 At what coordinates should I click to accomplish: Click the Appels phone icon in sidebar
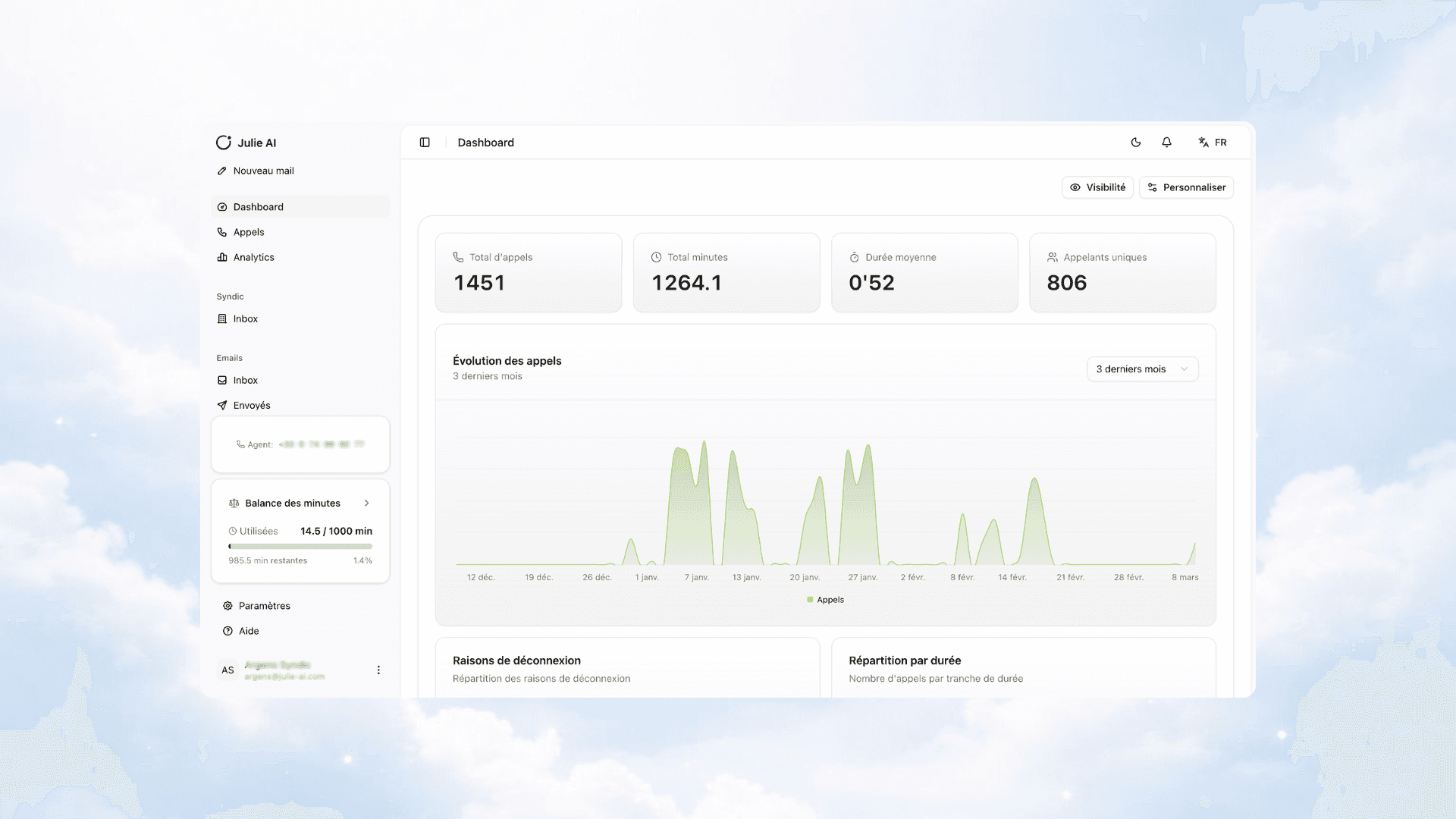tap(222, 232)
